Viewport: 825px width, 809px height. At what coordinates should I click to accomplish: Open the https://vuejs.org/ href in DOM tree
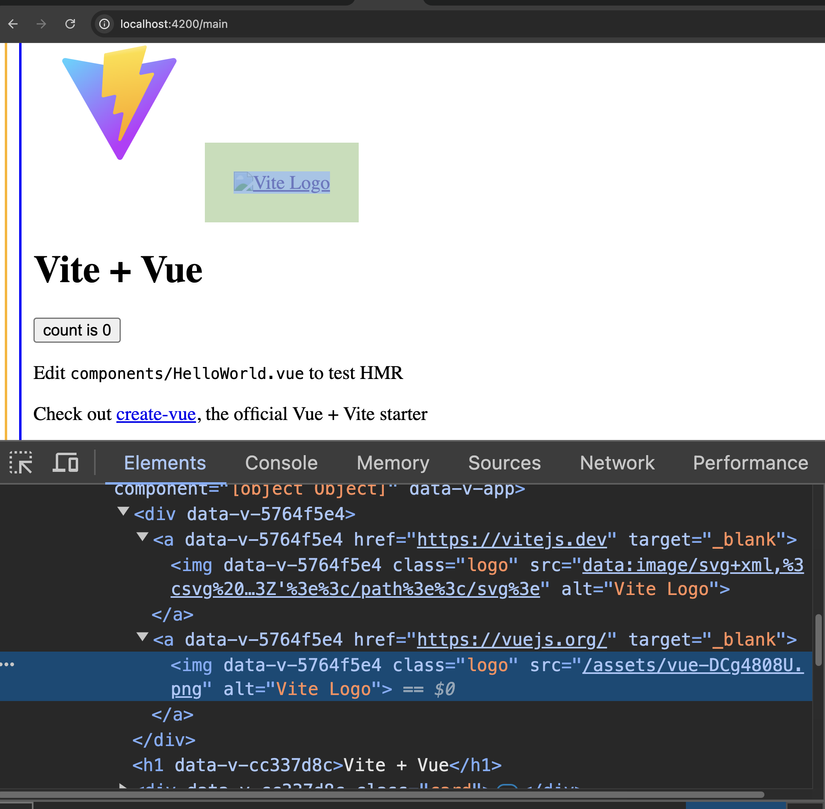coord(511,640)
